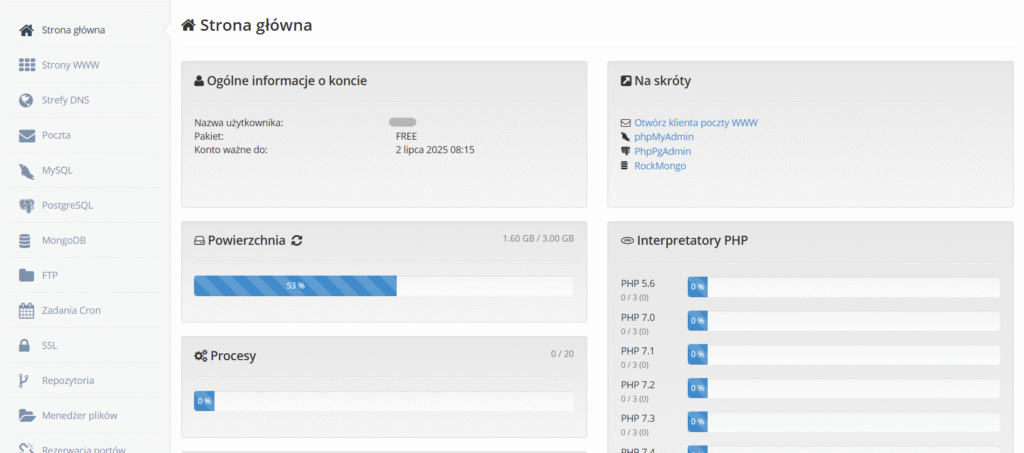
Task: Click the envelope icon next to Otwórz klienta poczty
Action: 626,123
